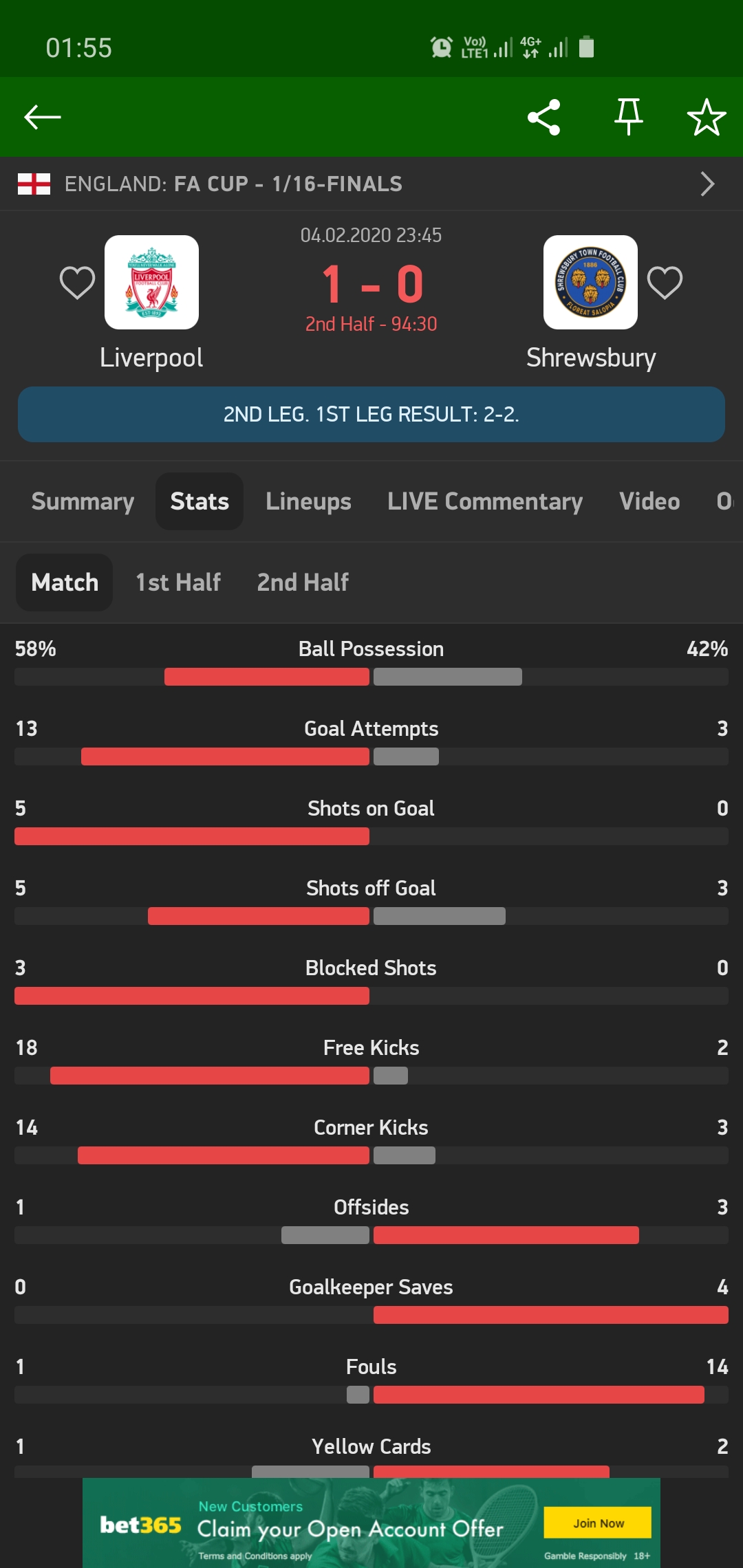The height and width of the screenshot is (1568, 743).
Task: Open the LIVE Commentary tab
Action: [485, 501]
